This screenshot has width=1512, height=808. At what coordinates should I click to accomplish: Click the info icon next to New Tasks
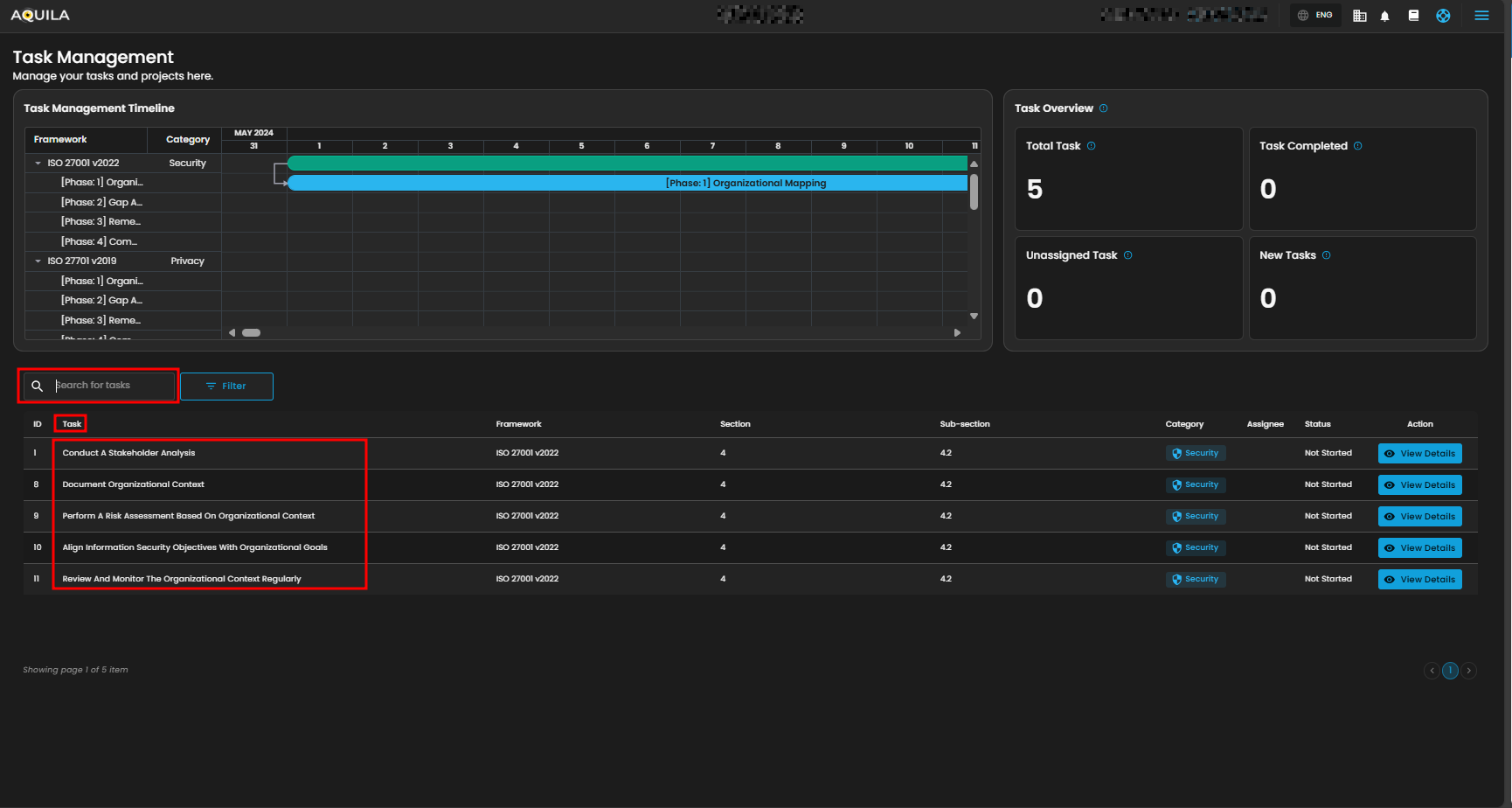tap(1326, 255)
